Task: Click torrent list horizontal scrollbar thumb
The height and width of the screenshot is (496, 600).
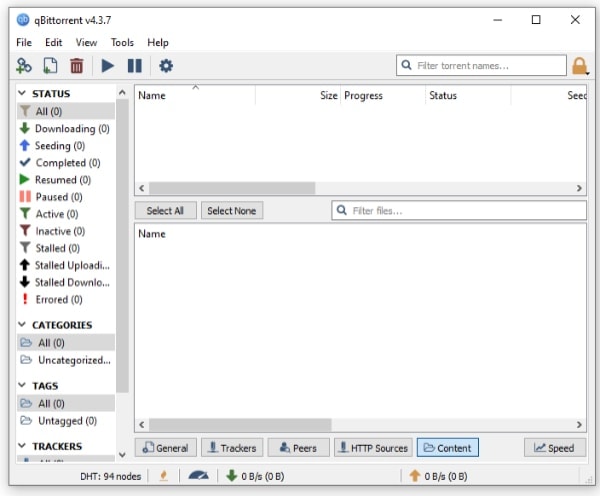Action: [x=232, y=188]
